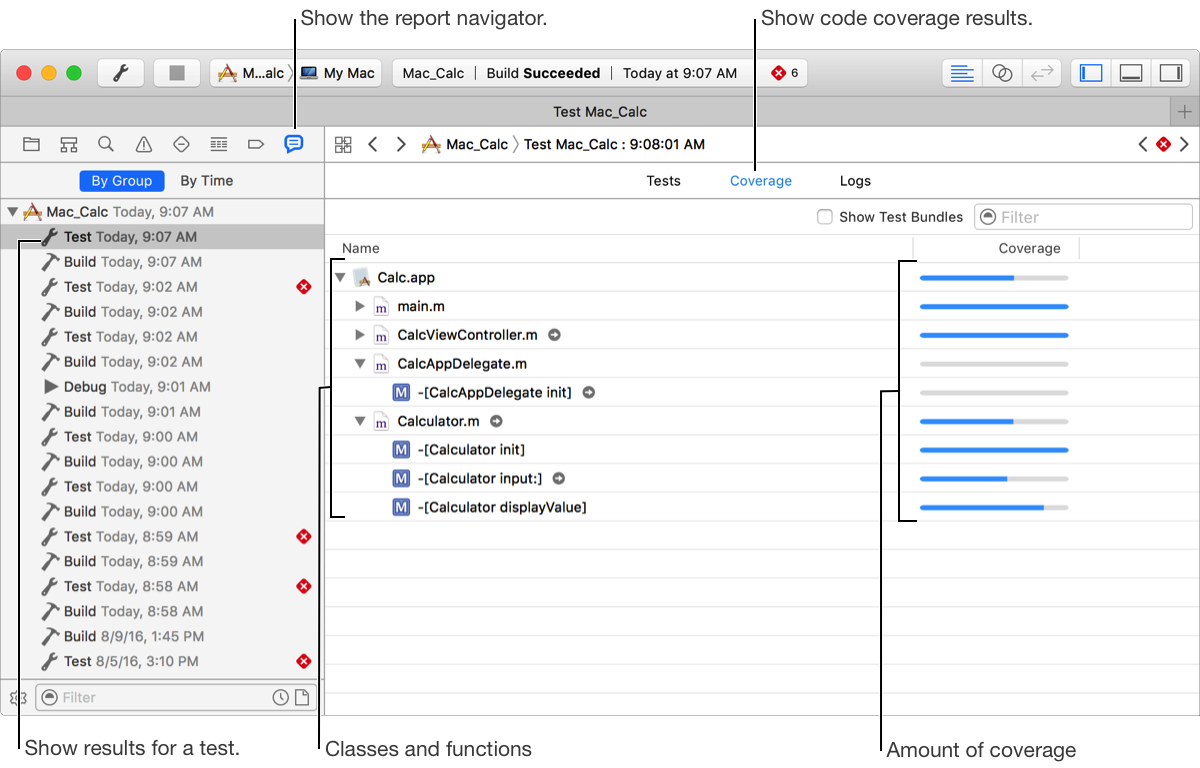Collapse the Mac_Calc group in report navigator

[13, 212]
